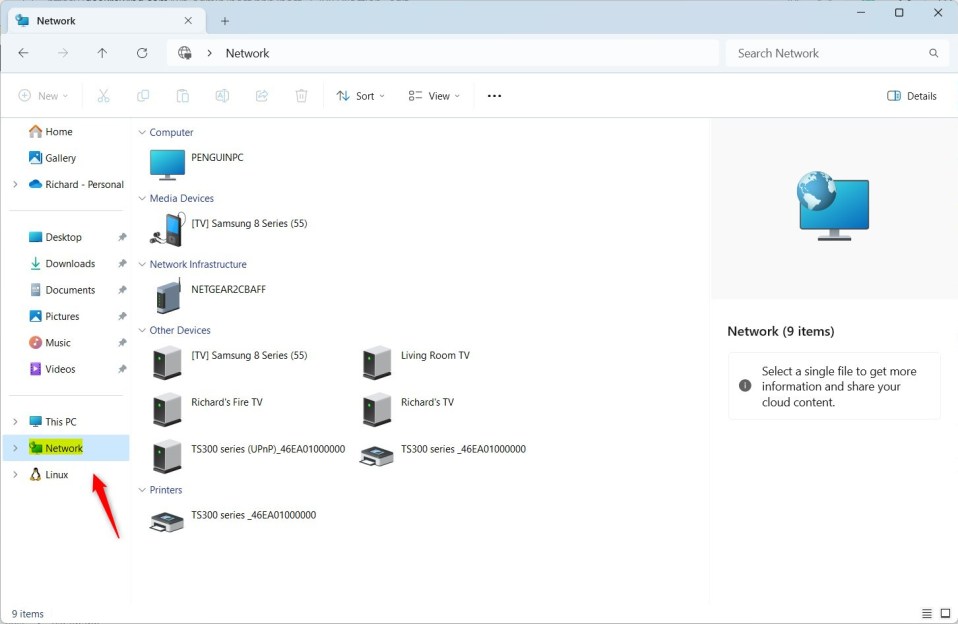958x624 pixels.
Task: Collapse the Media Devices group
Action: click(142, 198)
